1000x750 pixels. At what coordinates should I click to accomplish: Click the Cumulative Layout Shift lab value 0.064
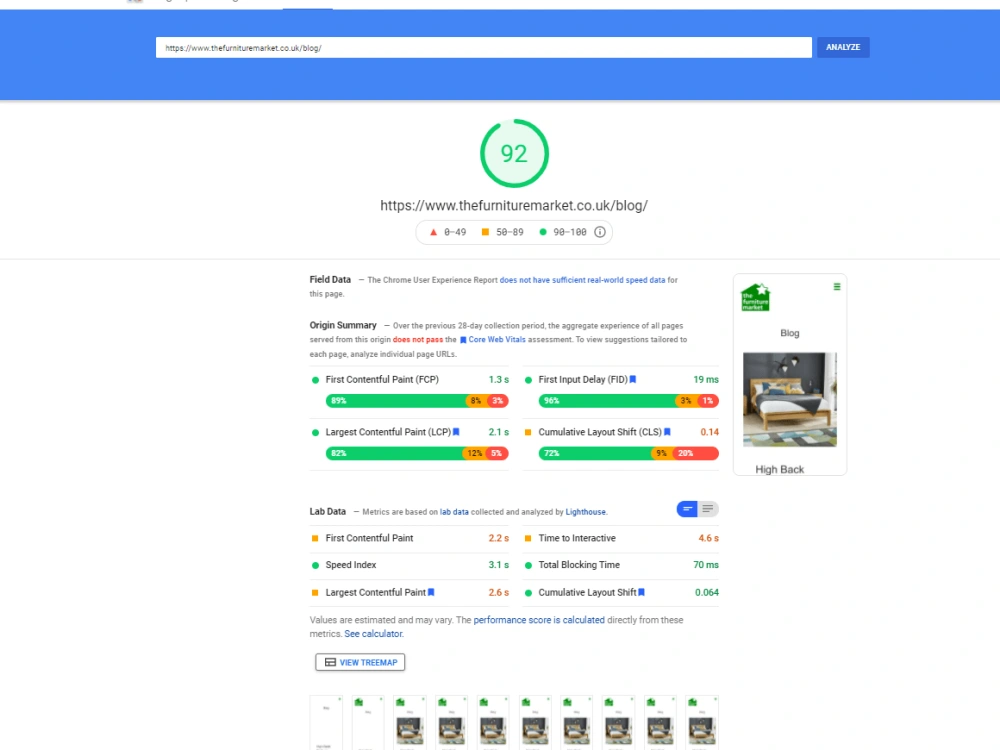[x=707, y=592]
